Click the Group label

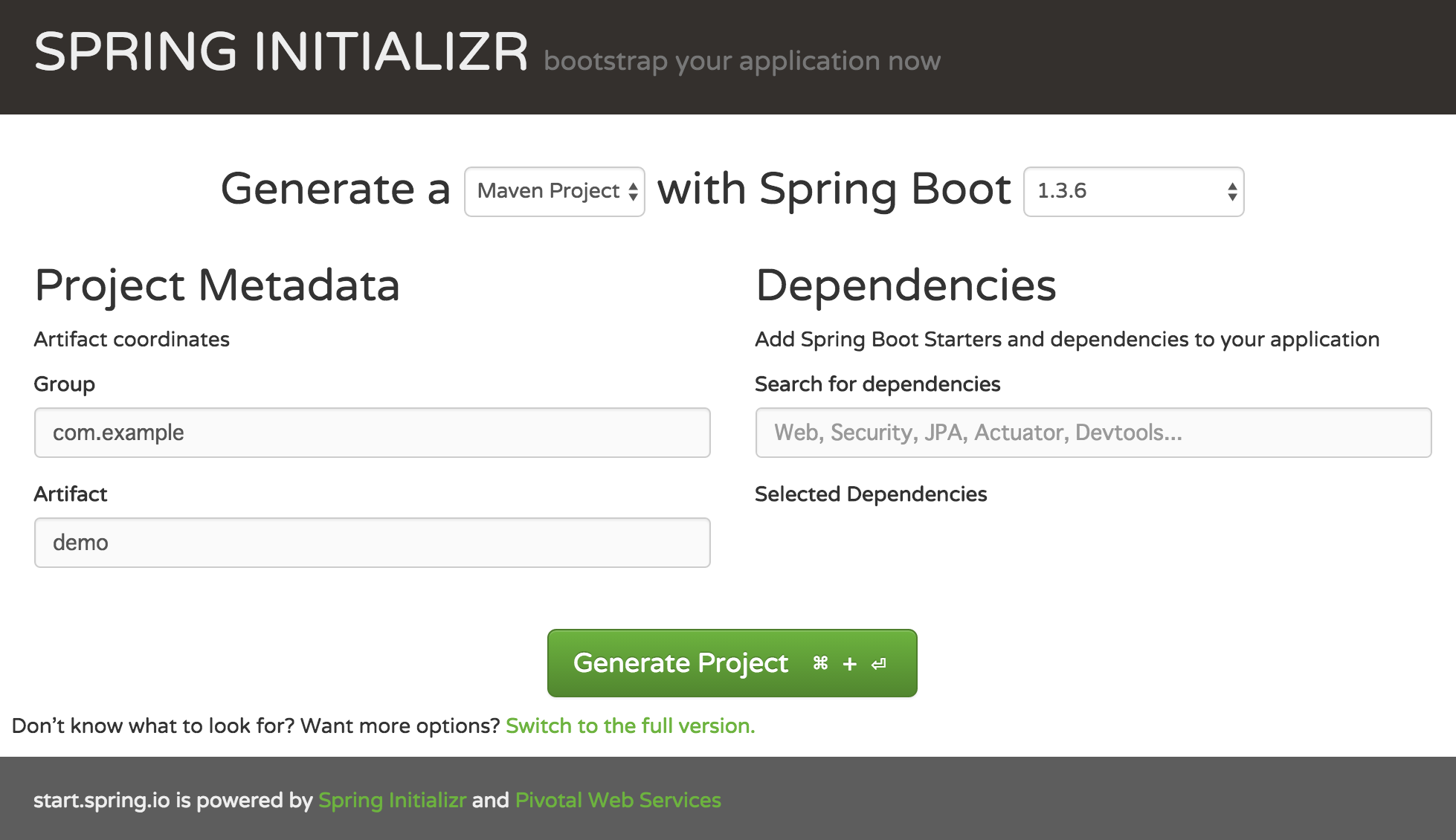(x=65, y=384)
